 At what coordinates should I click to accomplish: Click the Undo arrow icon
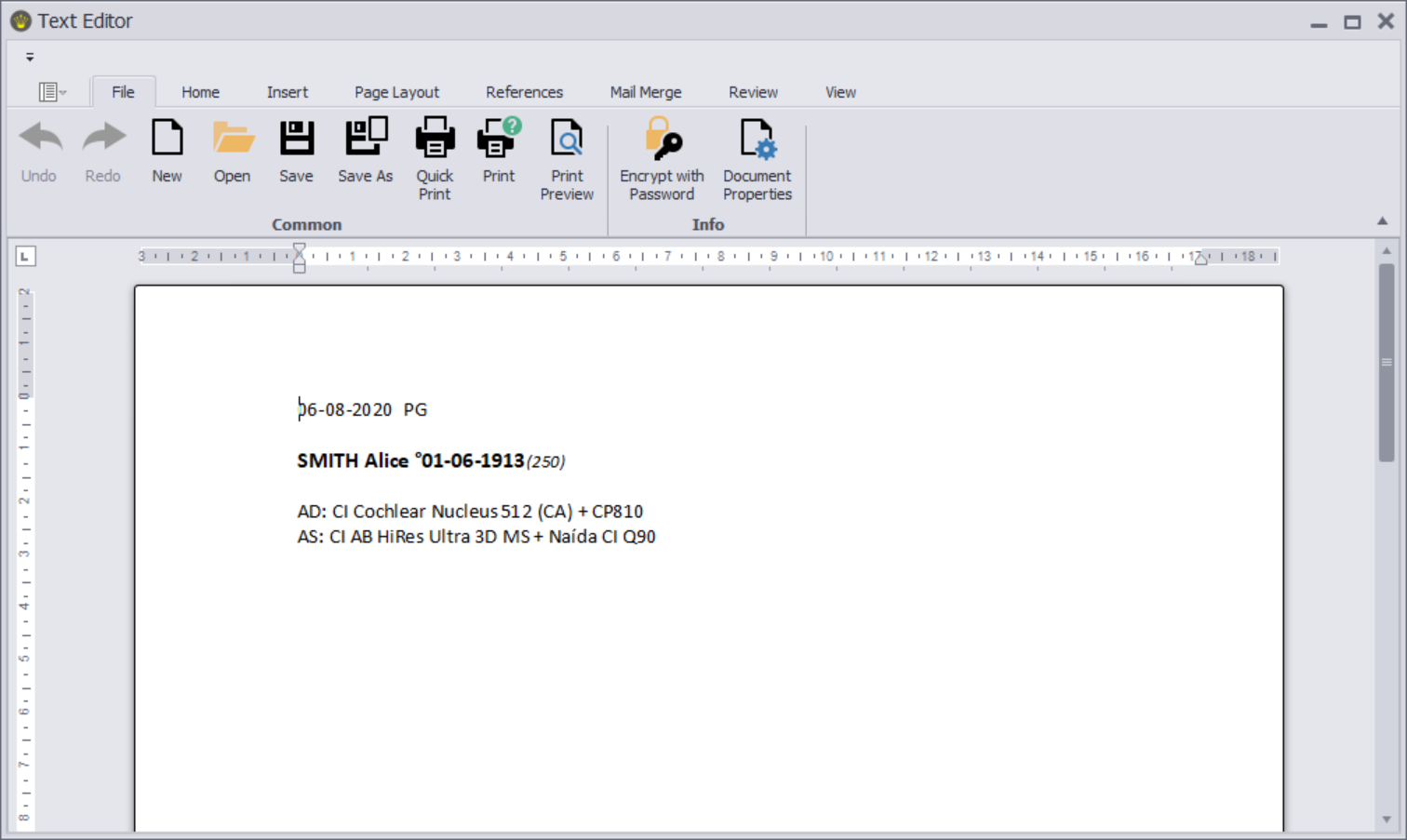pos(40,138)
